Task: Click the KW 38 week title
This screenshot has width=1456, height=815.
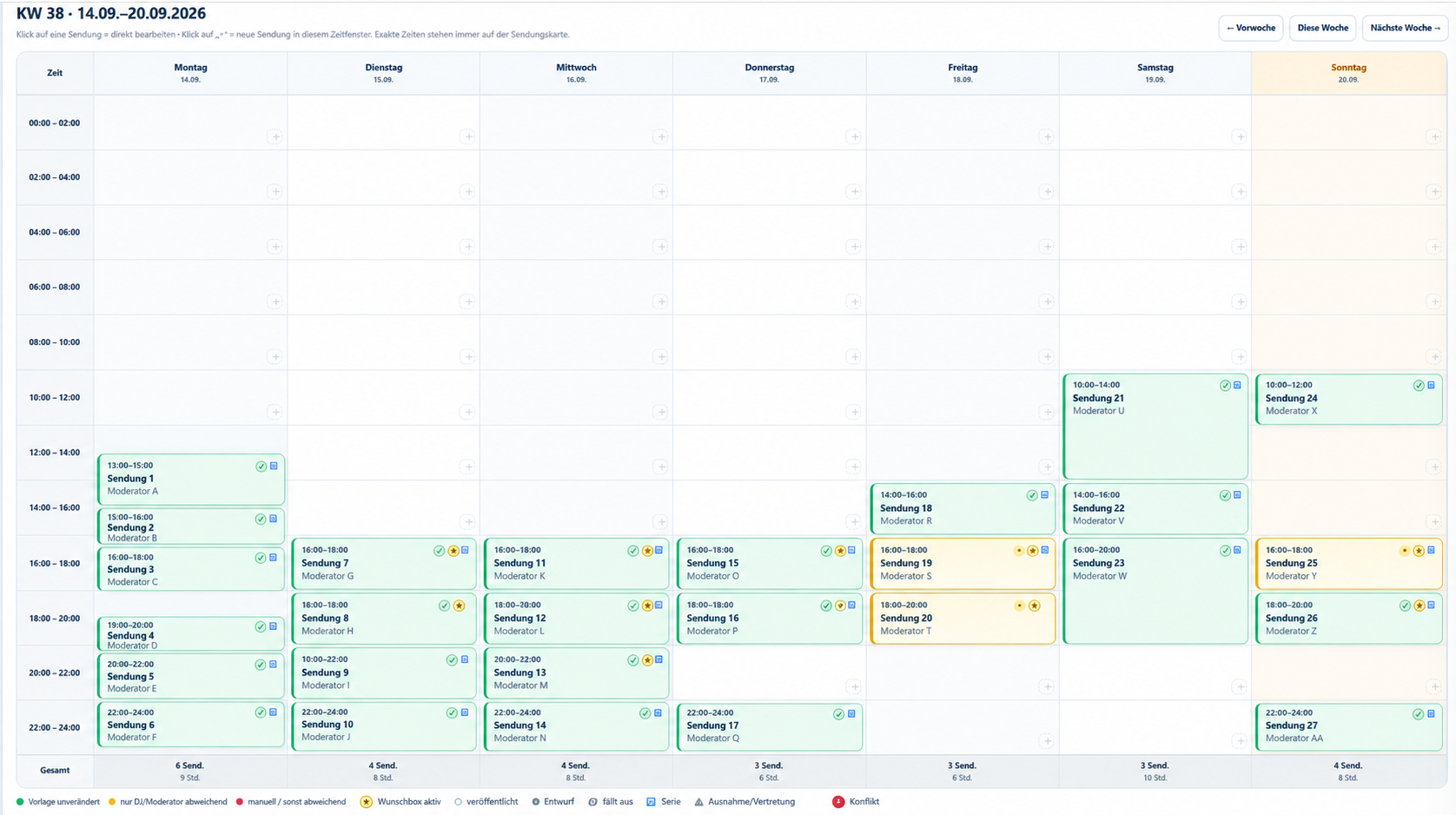Action: click(111, 13)
